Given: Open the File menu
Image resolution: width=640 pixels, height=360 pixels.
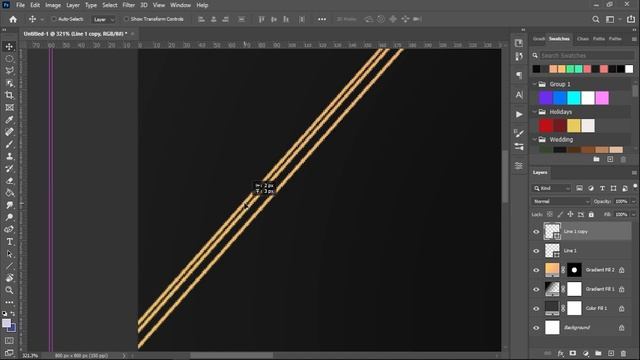Looking at the screenshot, I should (20, 5).
